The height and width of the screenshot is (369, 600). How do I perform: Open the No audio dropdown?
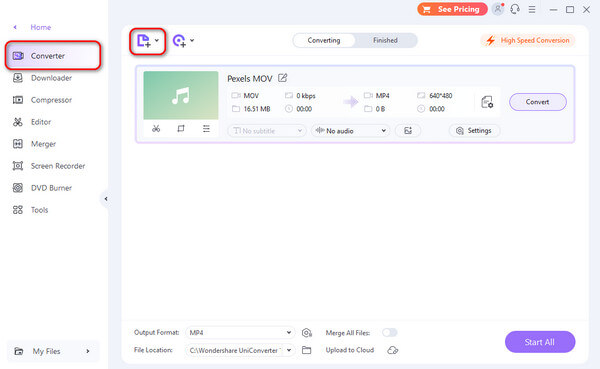[351, 131]
